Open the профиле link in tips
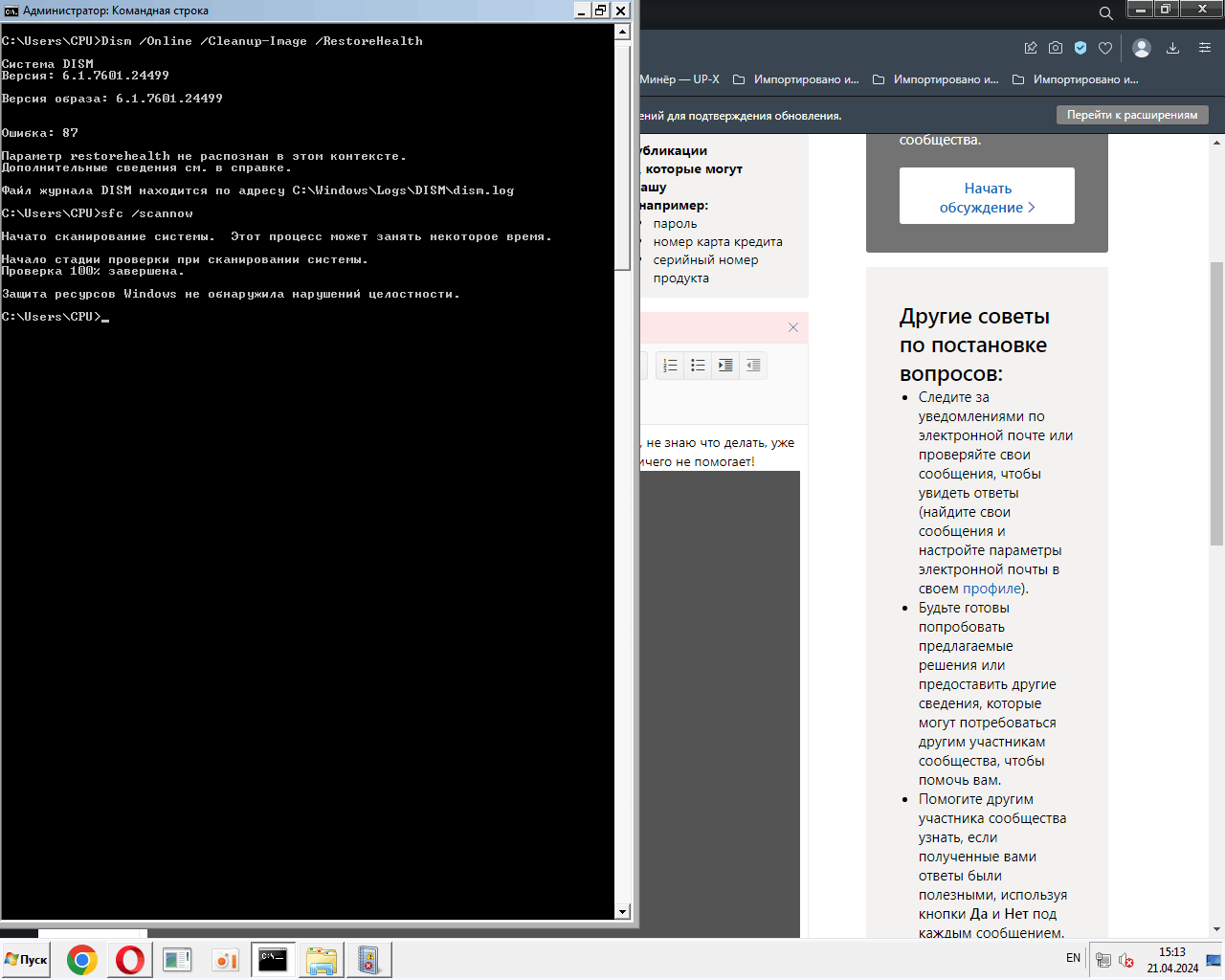The image size is (1225, 980). [x=991, y=589]
